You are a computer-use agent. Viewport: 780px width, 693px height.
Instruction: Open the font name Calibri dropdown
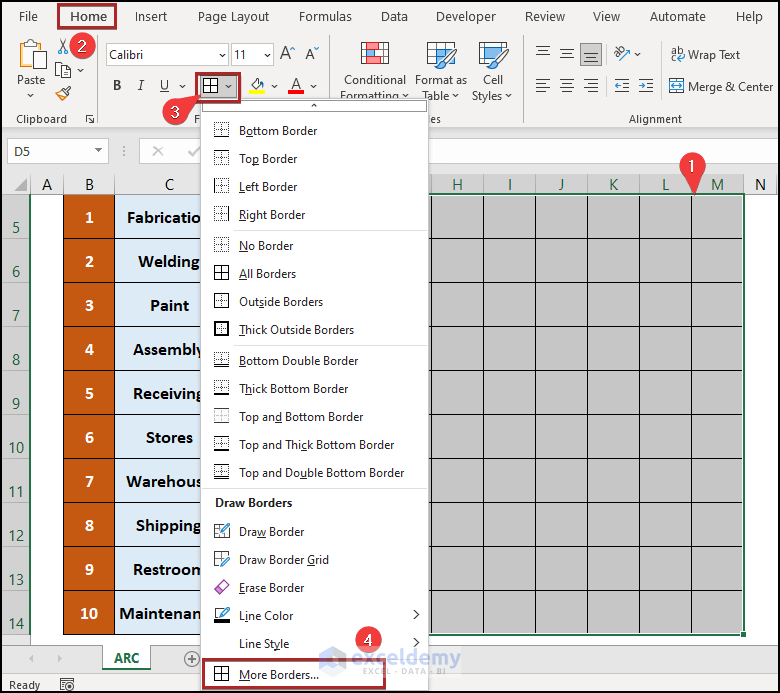(222, 55)
